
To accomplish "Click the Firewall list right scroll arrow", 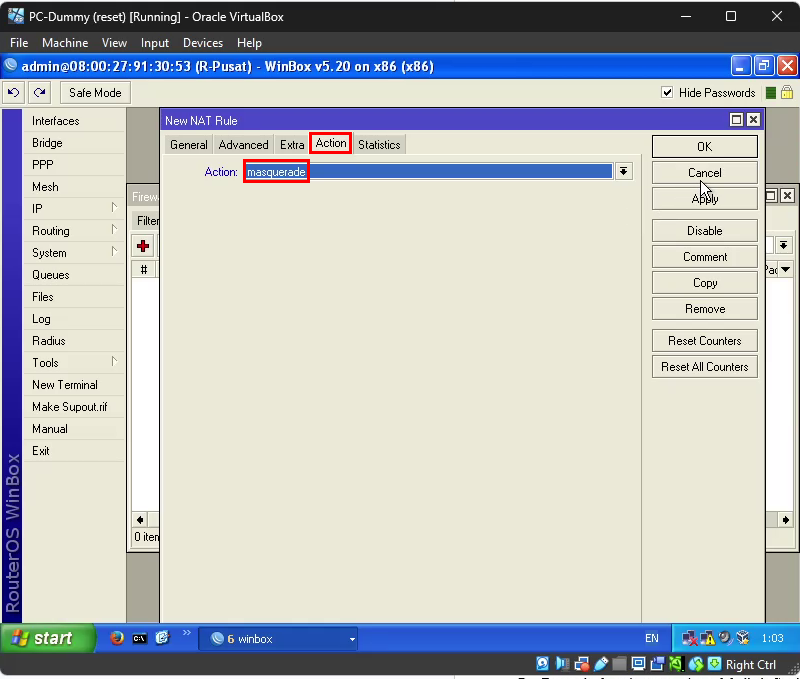I will click(x=785, y=520).
